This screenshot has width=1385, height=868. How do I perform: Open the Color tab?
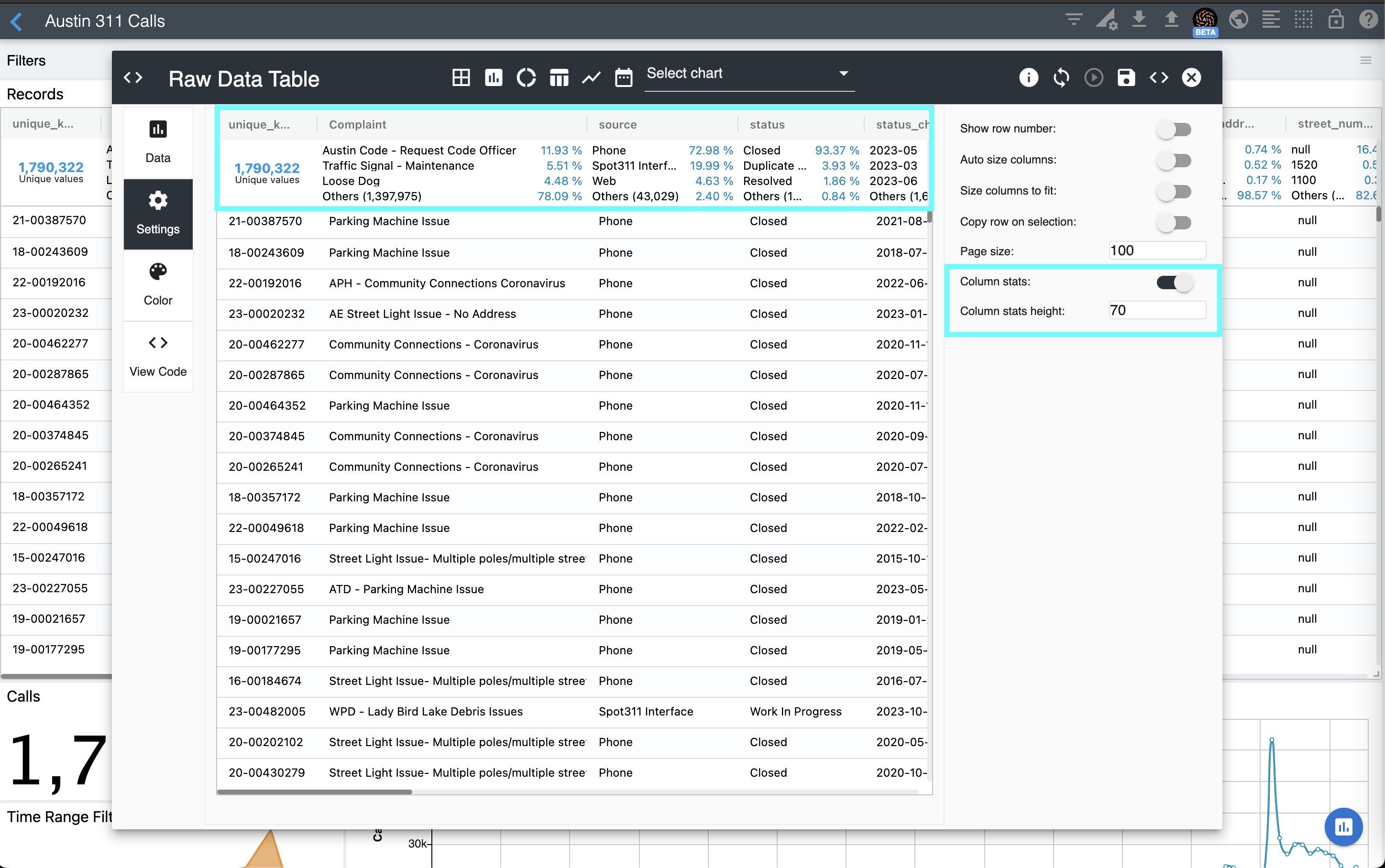[158, 284]
